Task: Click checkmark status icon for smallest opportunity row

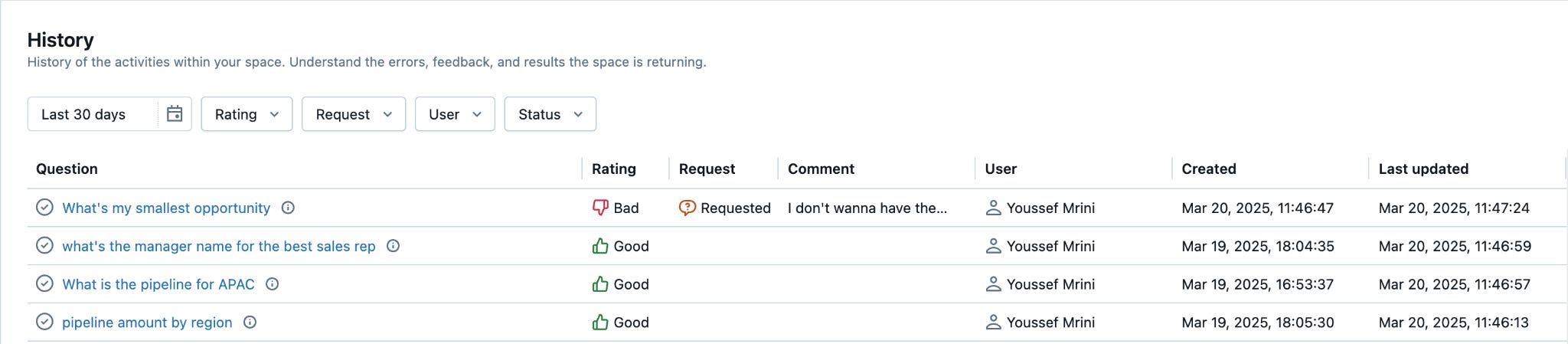Action: (x=45, y=208)
